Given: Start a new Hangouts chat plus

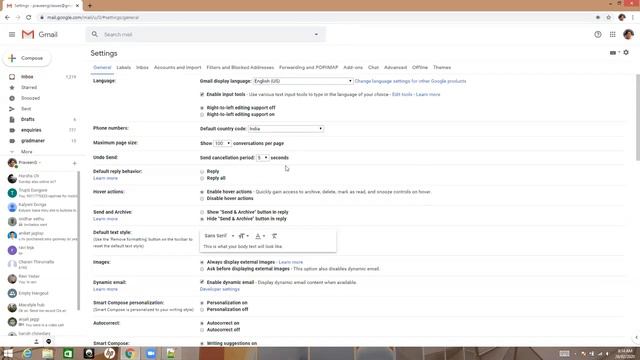Looking at the screenshot, I should pyautogui.click(x=74, y=163).
